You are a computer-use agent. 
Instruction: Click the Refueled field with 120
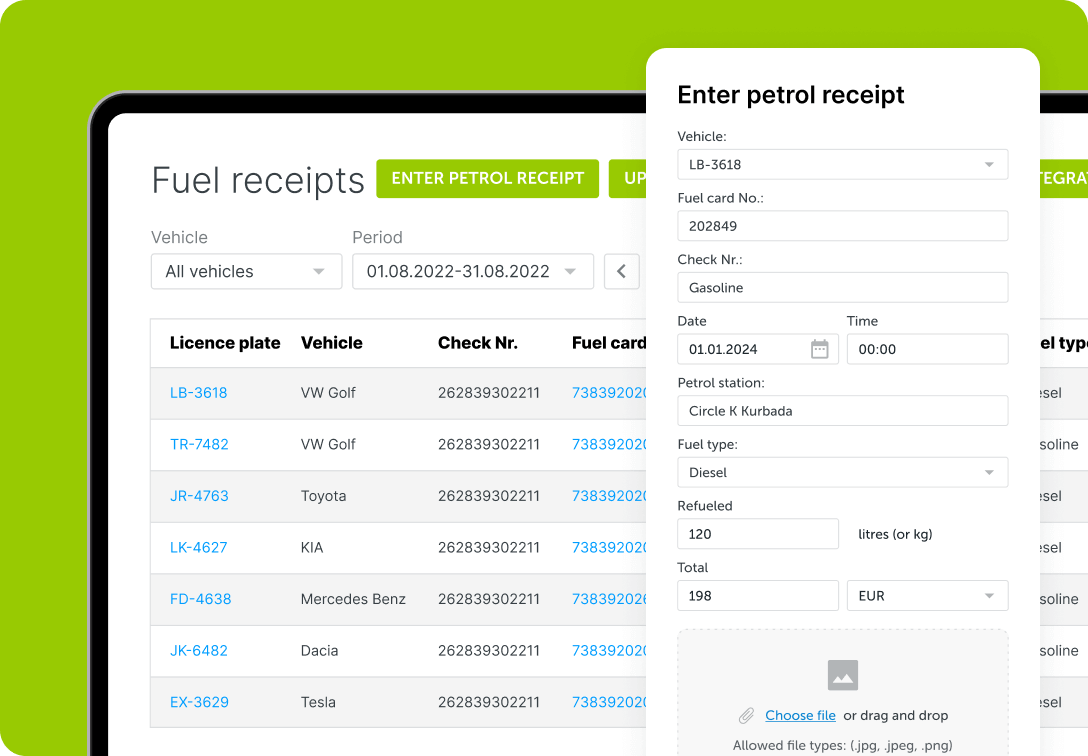[x=758, y=534]
